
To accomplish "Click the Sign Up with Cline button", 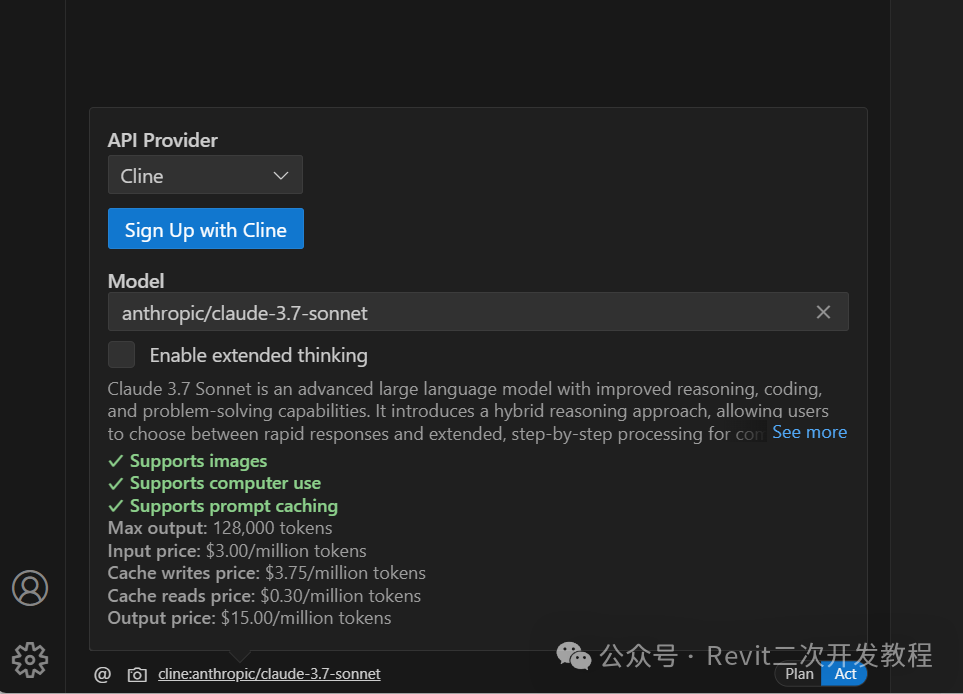I will coord(206,229).
